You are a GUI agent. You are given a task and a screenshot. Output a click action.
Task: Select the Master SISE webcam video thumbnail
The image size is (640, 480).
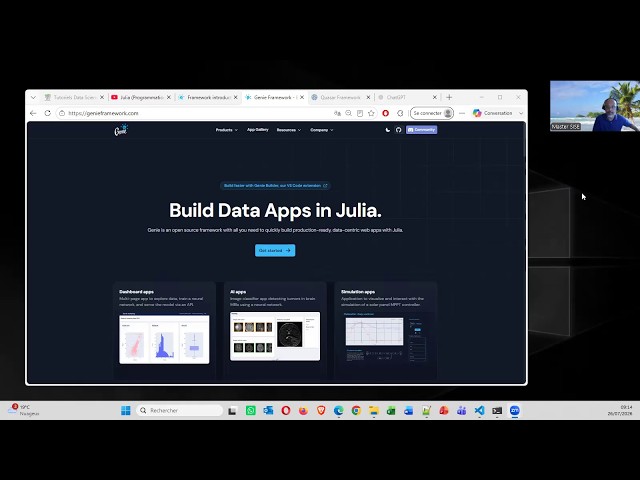[x=595, y=106]
